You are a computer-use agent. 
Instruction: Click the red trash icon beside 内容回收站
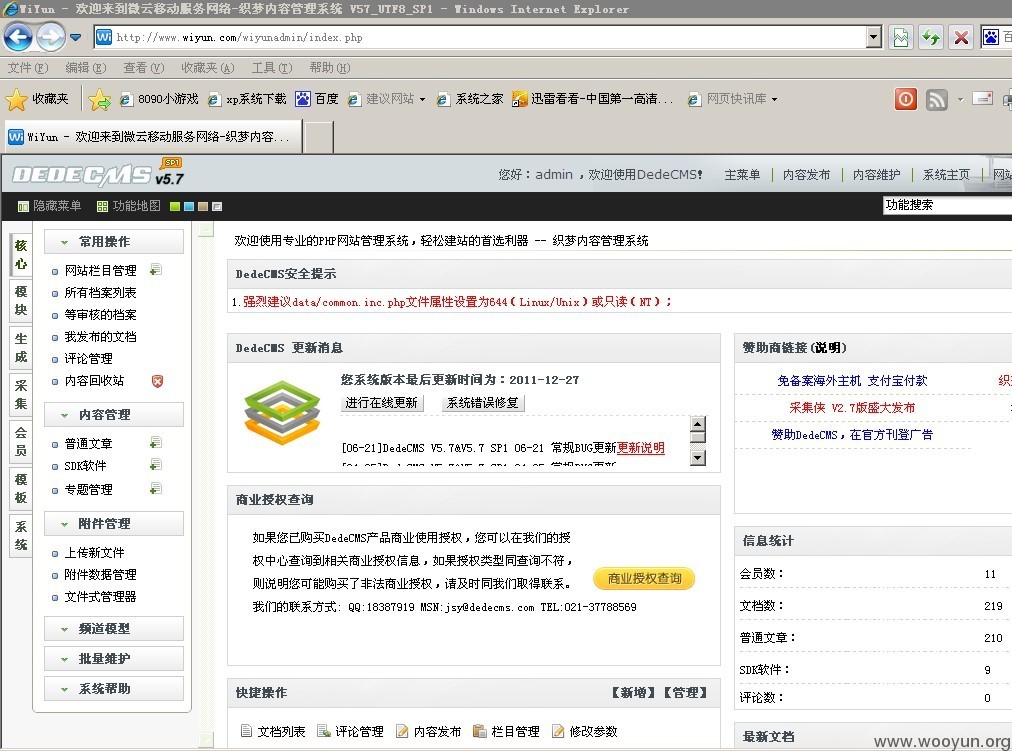coord(157,381)
